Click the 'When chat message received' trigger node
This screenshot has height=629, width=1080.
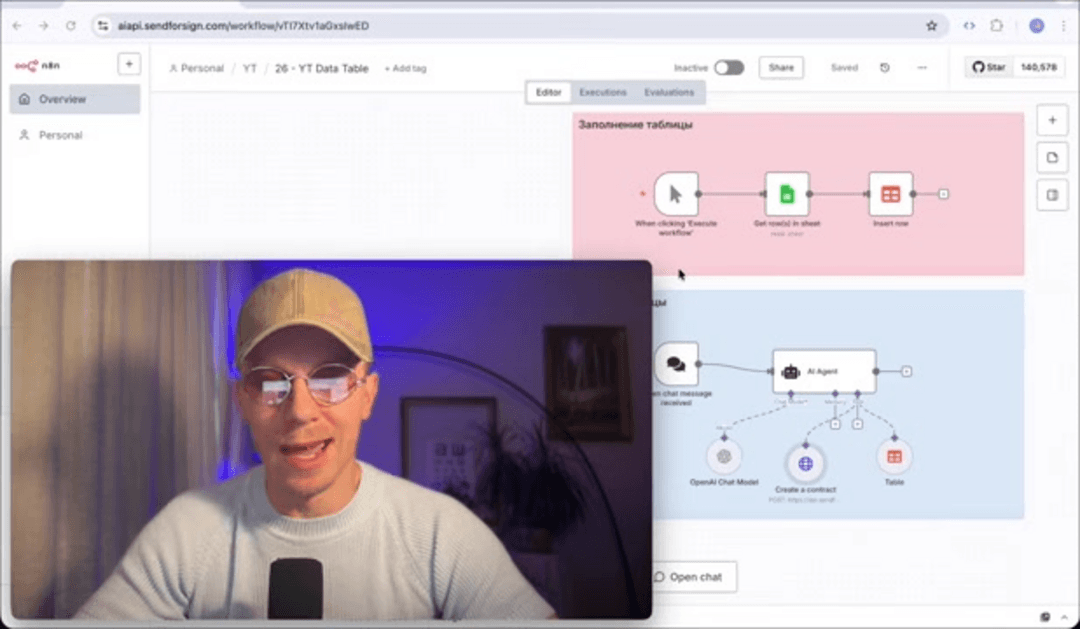coord(678,365)
